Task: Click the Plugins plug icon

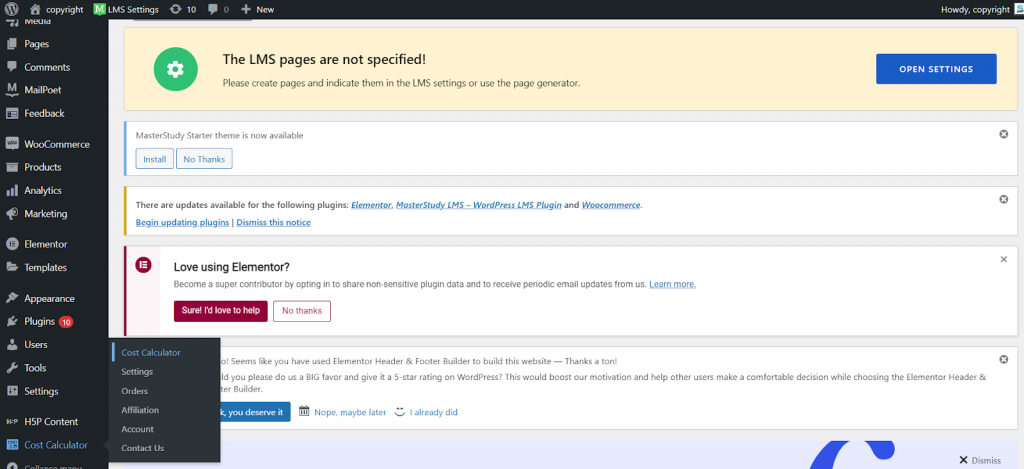Action: 12,321
